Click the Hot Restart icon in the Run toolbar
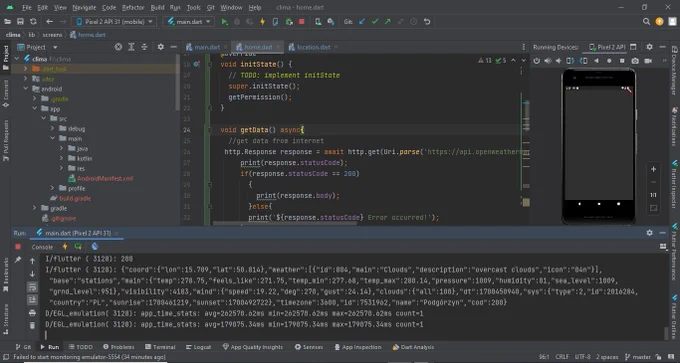Viewport: 680px width, 363px height. pyautogui.click(x=78, y=247)
